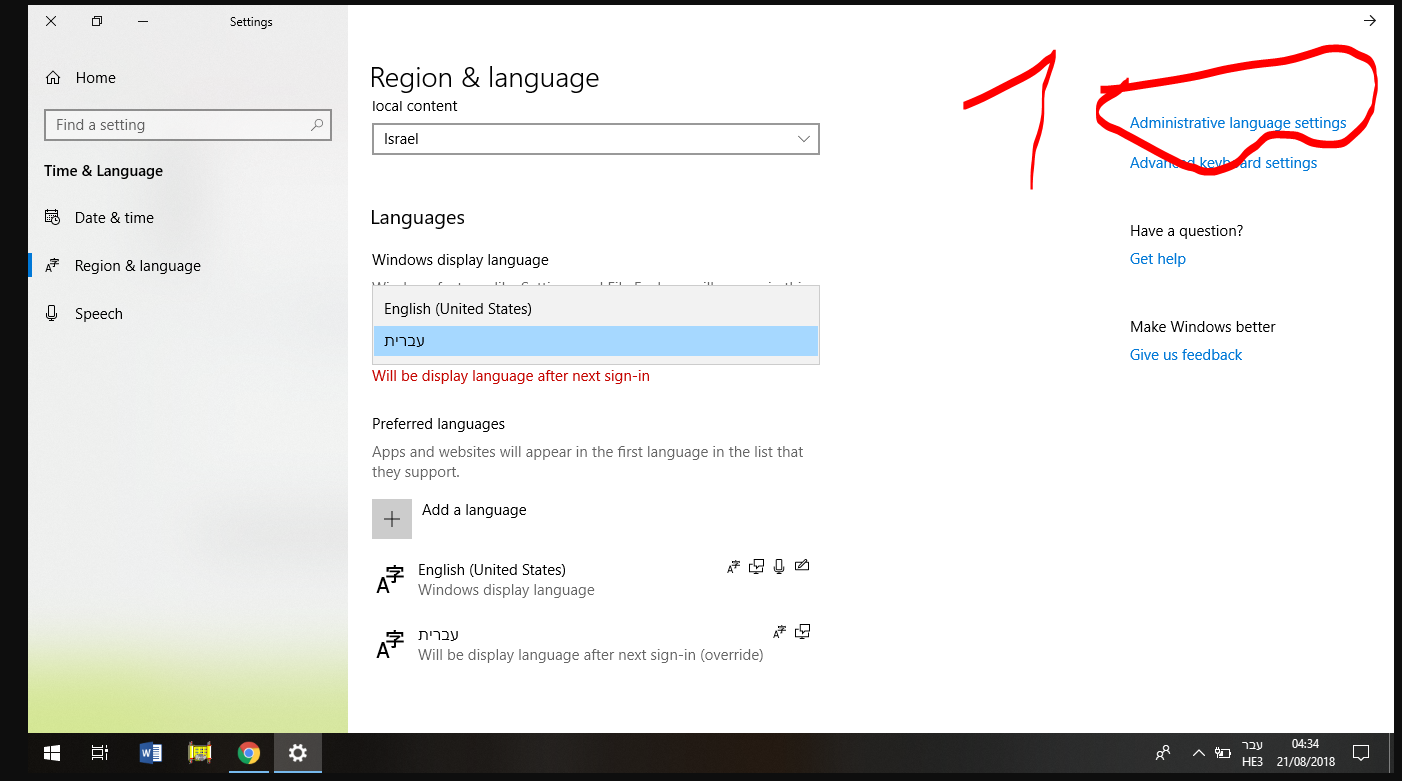Click the battery icon in the system tray
The image size is (1402, 781).
1223,753
